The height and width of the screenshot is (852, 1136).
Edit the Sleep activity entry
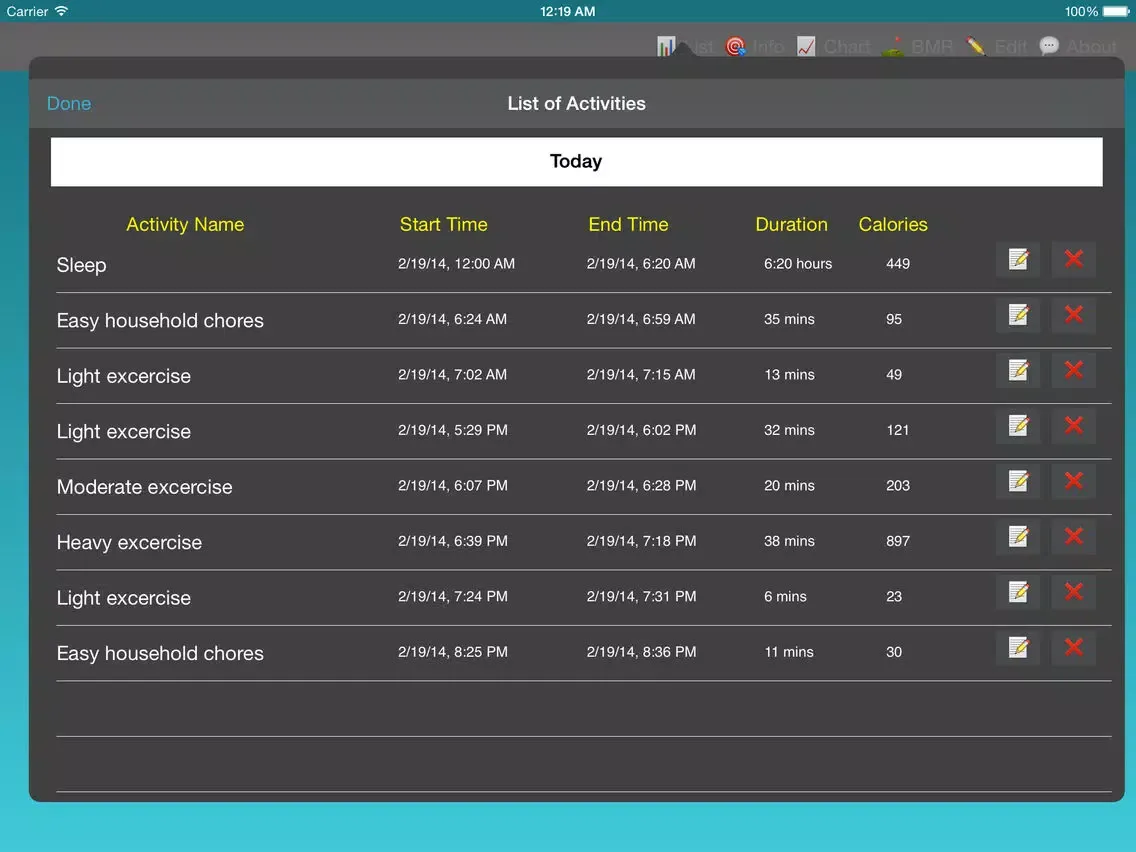(1018, 259)
